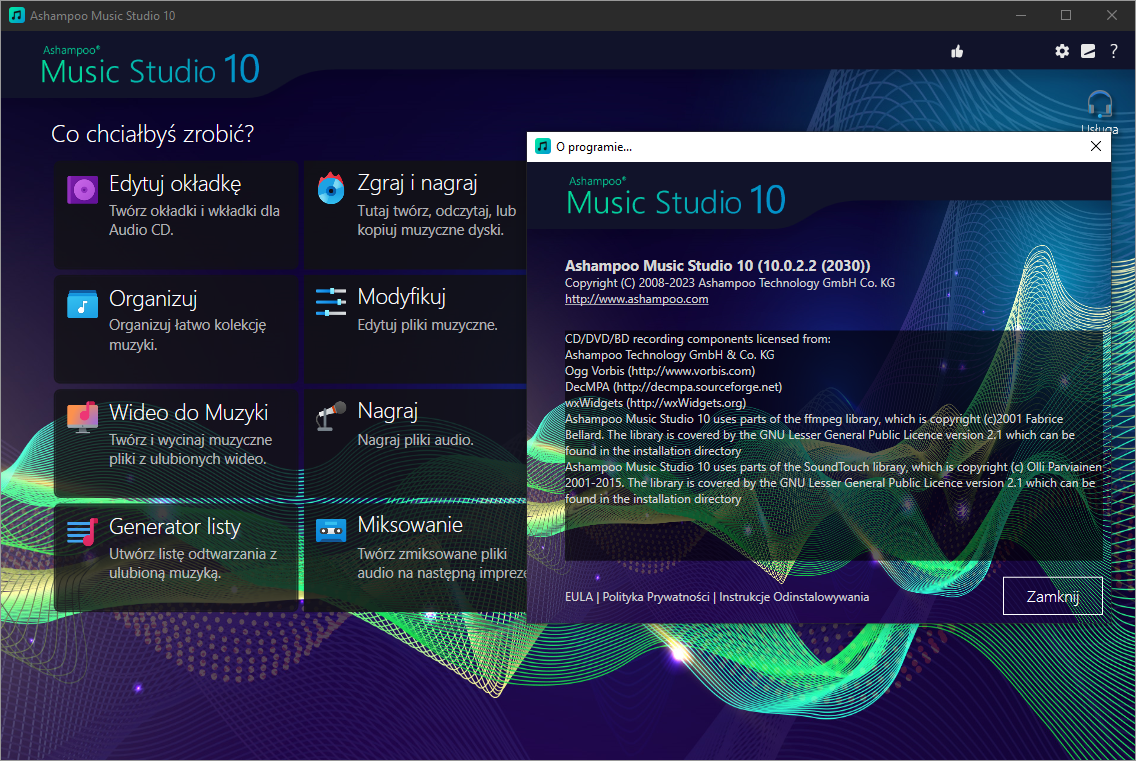Select the Modyfikuj tile heading
1136x761 pixels.
(x=401, y=297)
